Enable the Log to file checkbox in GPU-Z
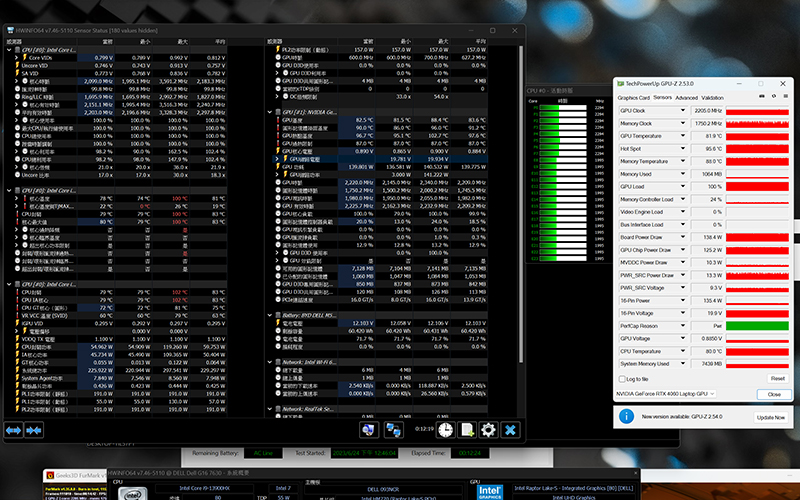Screen dimensions: 800x500 point(622,379)
